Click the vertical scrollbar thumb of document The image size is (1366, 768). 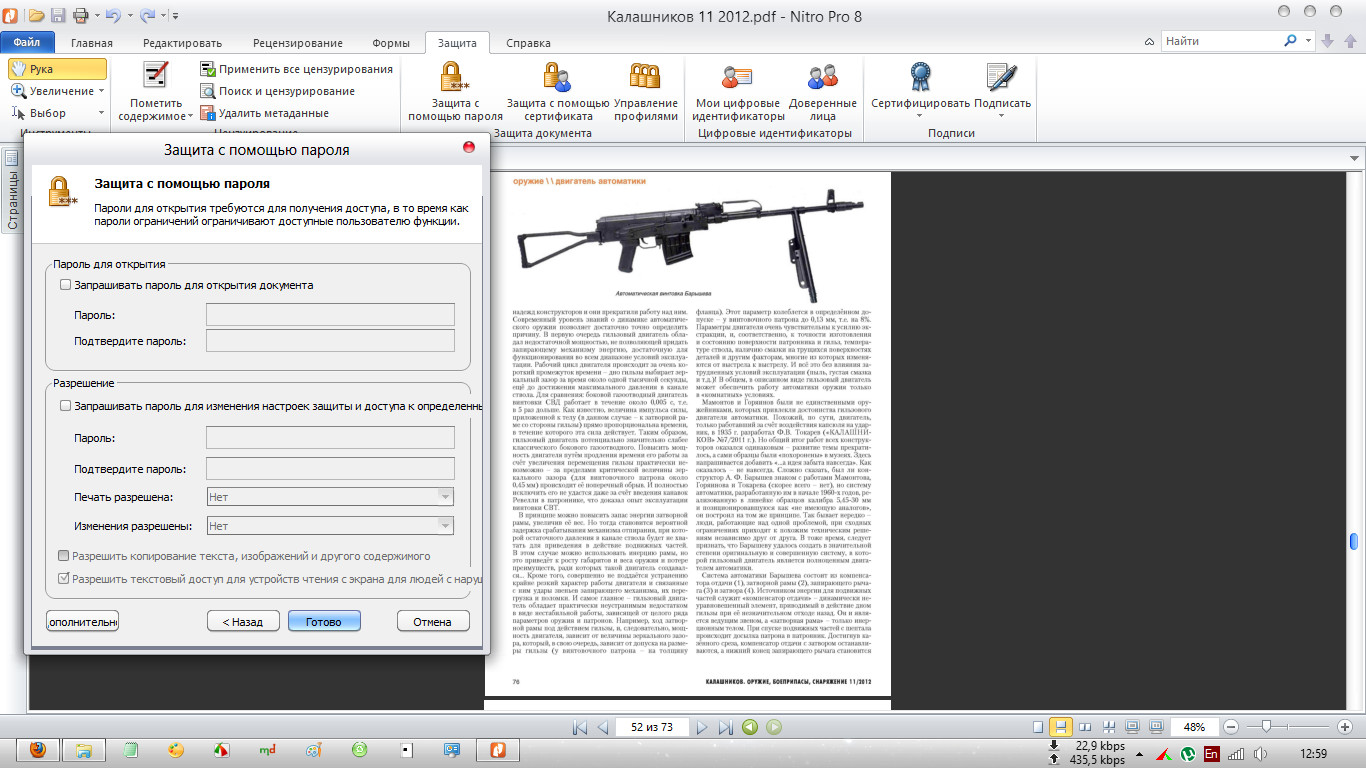1354,541
